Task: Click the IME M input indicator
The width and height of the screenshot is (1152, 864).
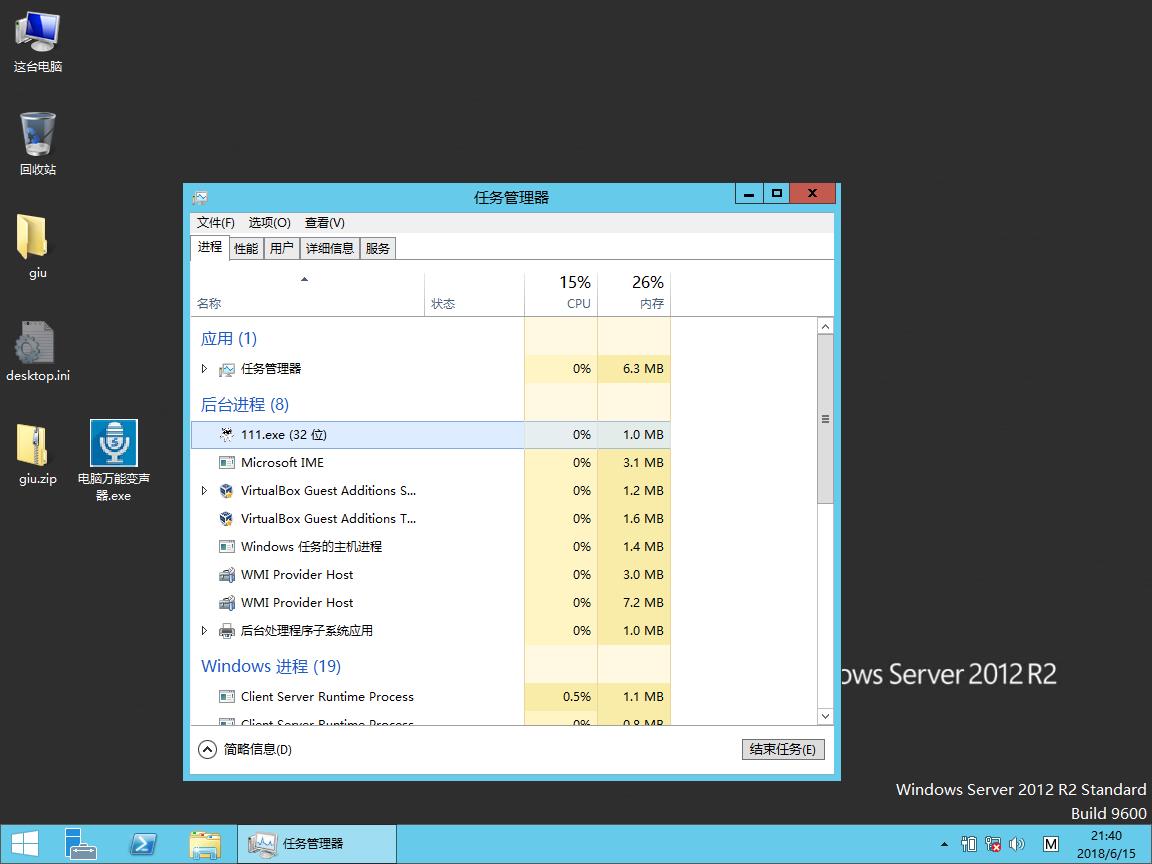Action: (1051, 843)
